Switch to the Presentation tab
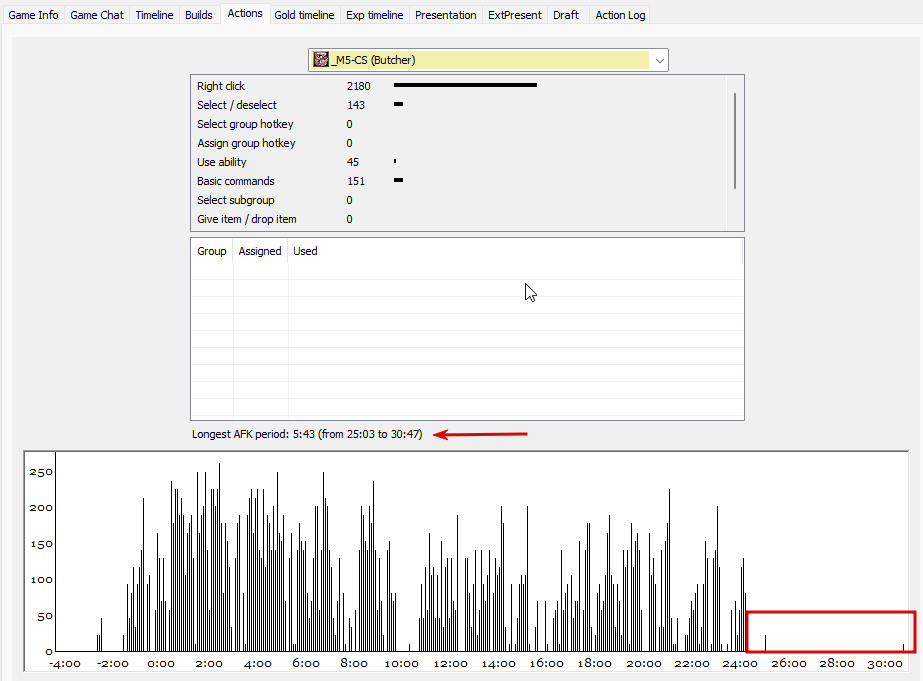 pyautogui.click(x=446, y=15)
